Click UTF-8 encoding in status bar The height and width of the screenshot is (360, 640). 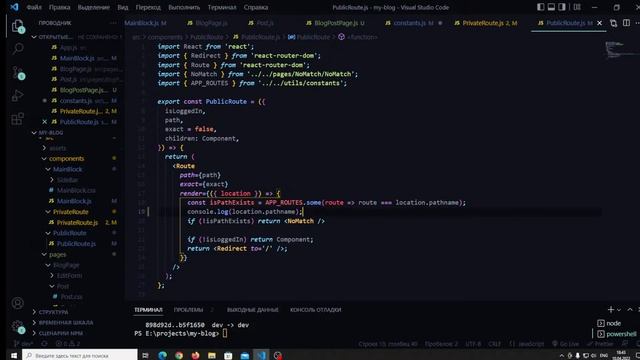pyautogui.click(x=473, y=344)
